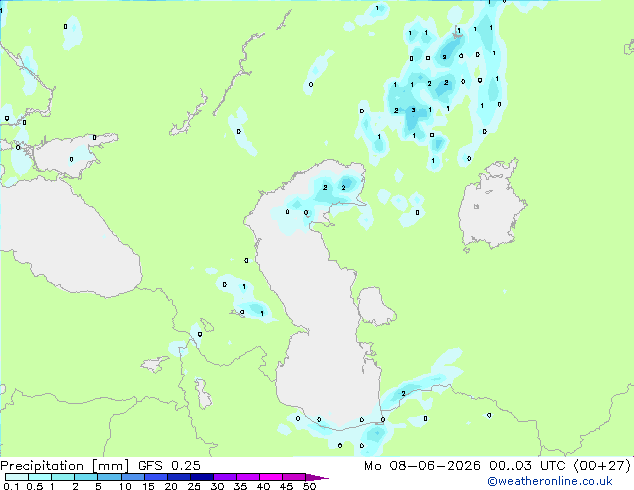Click the '(00+27)' forecast offset text

point(602,465)
